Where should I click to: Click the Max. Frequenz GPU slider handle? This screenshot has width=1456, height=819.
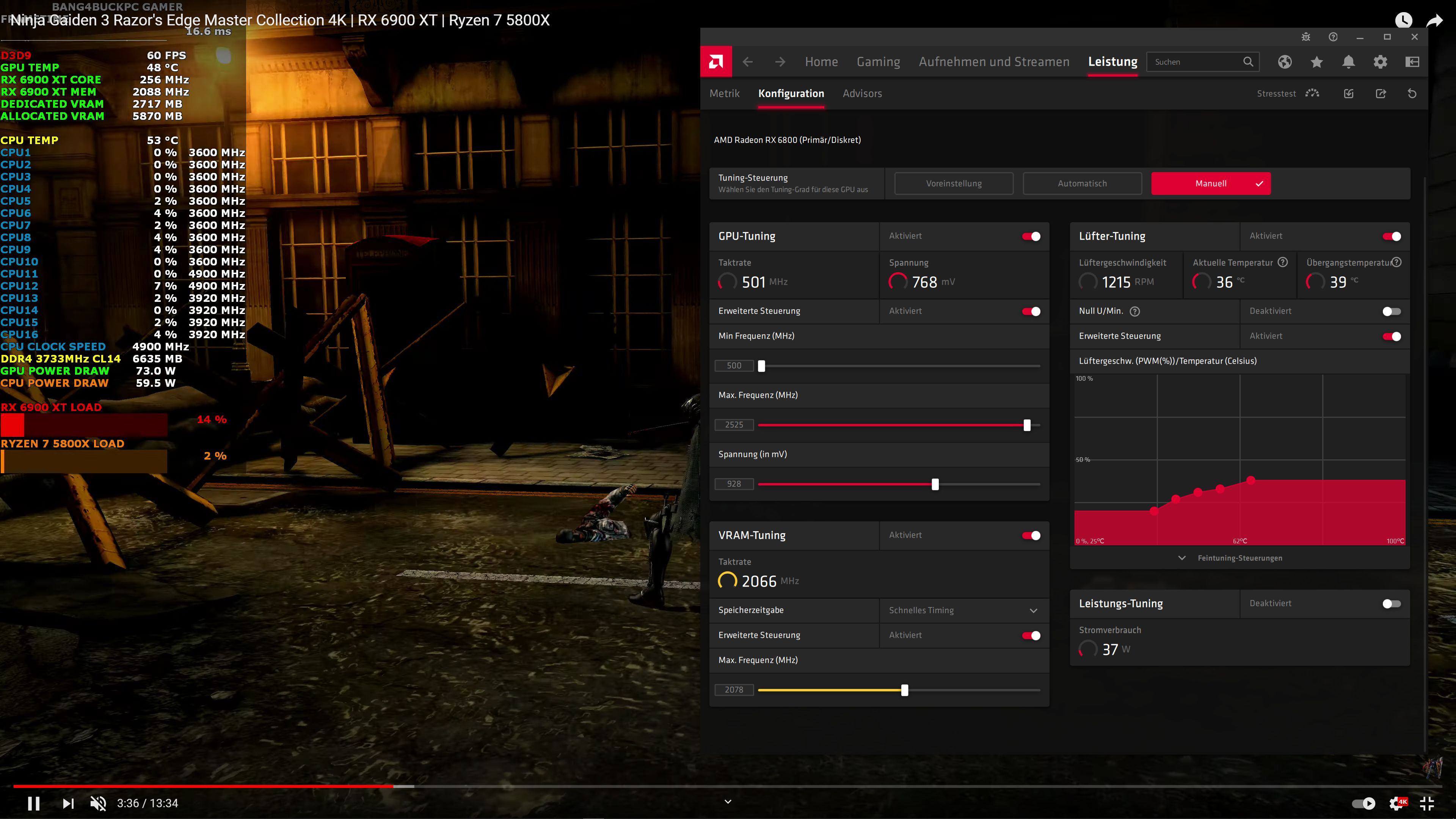1027,425
